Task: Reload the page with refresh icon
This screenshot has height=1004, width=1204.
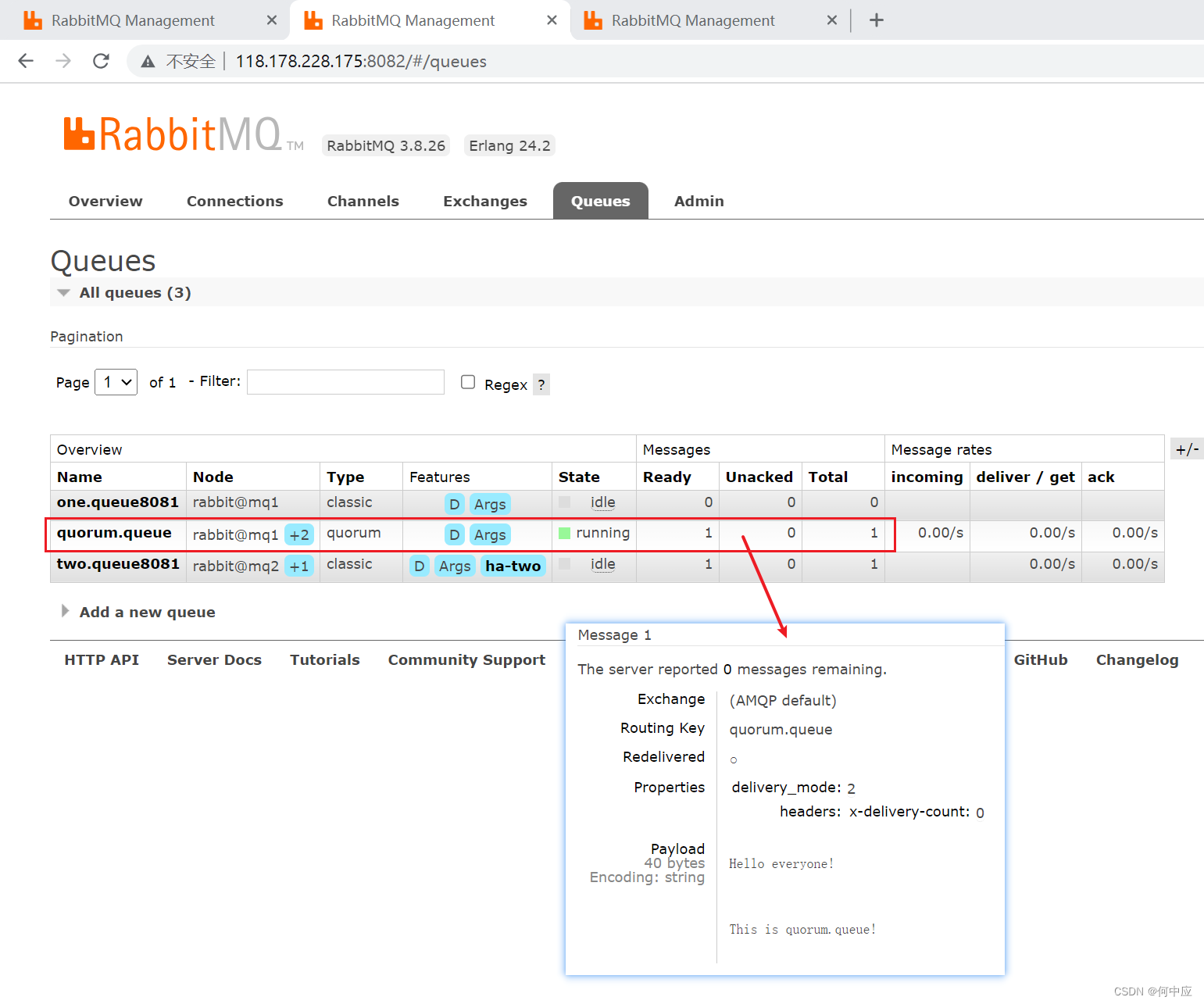Action: pos(101,61)
